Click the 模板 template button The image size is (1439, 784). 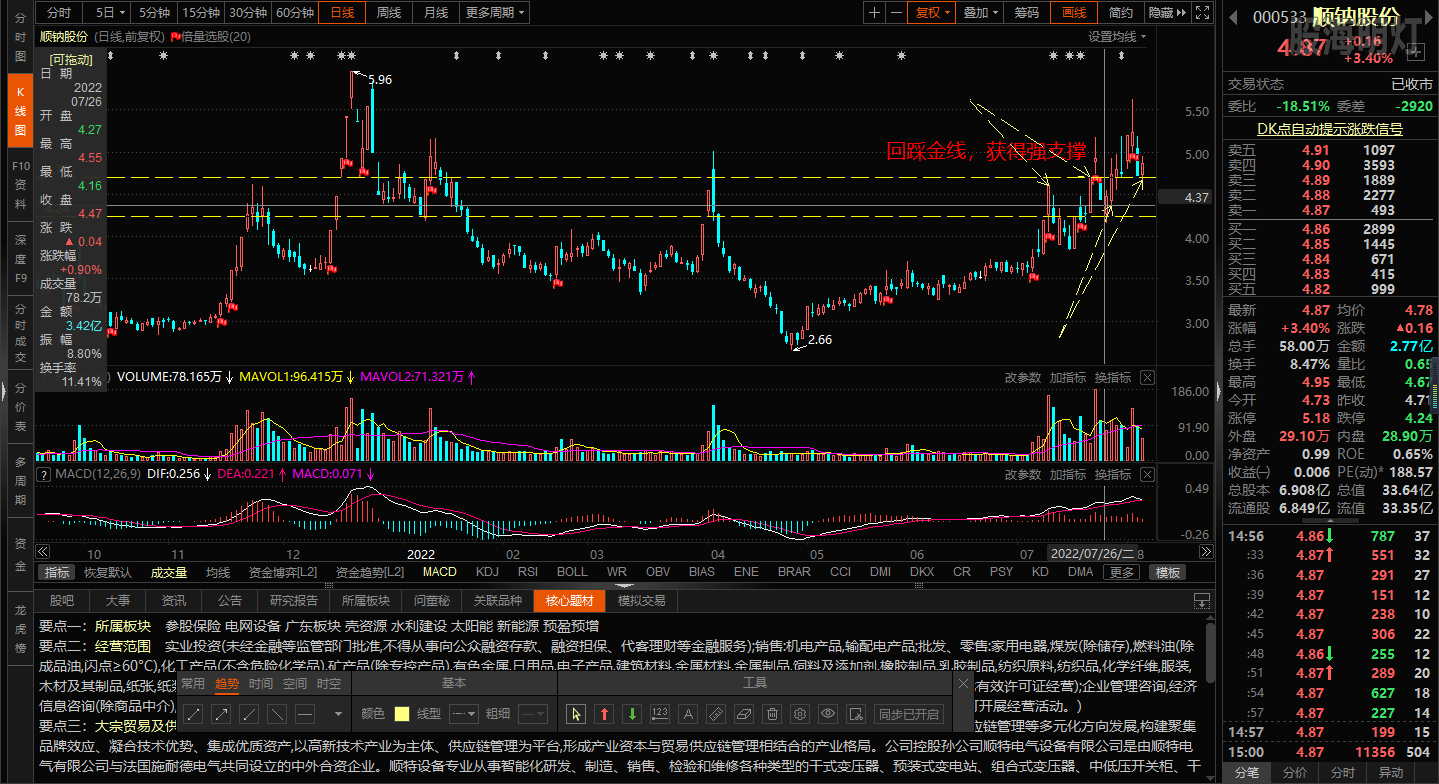(1167, 572)
